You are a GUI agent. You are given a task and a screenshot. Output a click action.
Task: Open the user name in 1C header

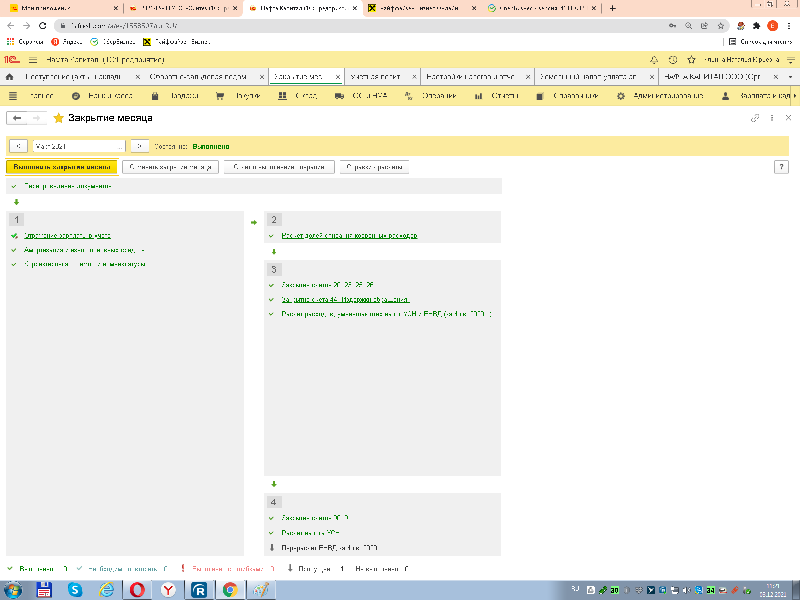point(742,60)
